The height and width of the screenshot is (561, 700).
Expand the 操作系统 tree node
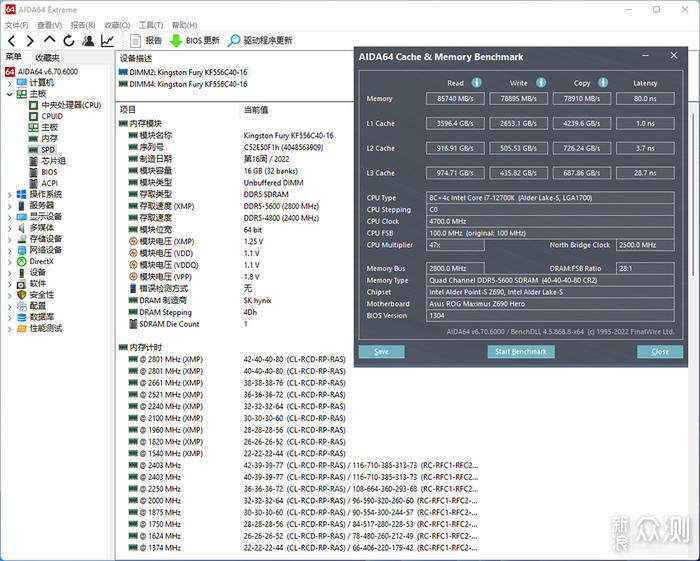pos(10,194)
